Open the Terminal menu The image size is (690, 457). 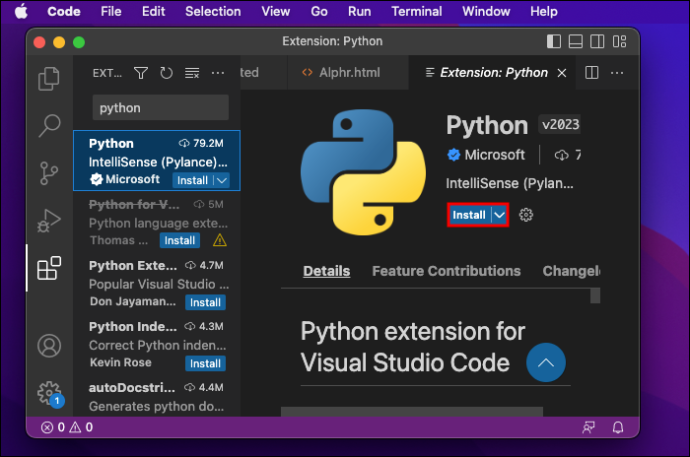[x=417, y=11]
